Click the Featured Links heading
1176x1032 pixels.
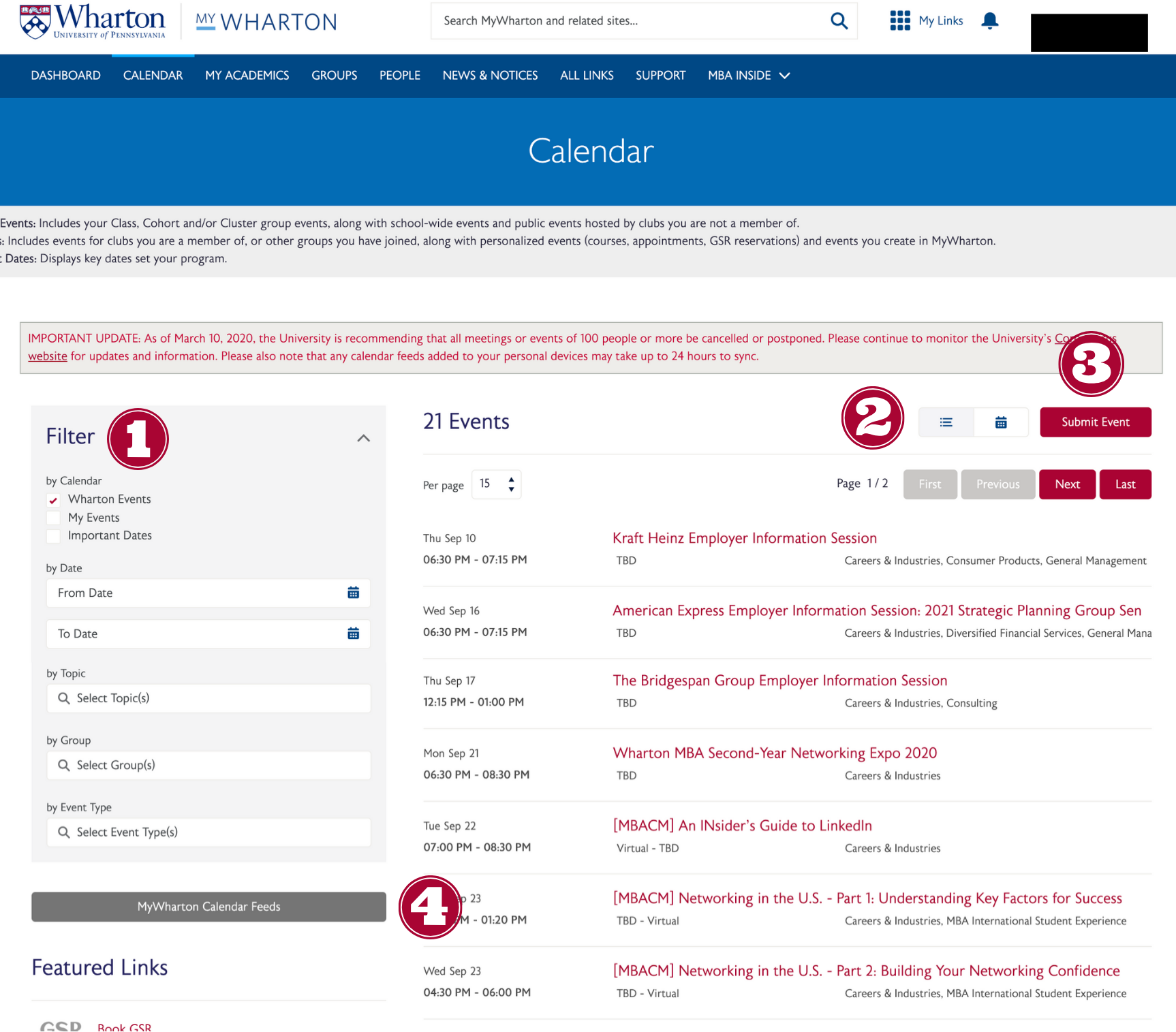point(100,968)
